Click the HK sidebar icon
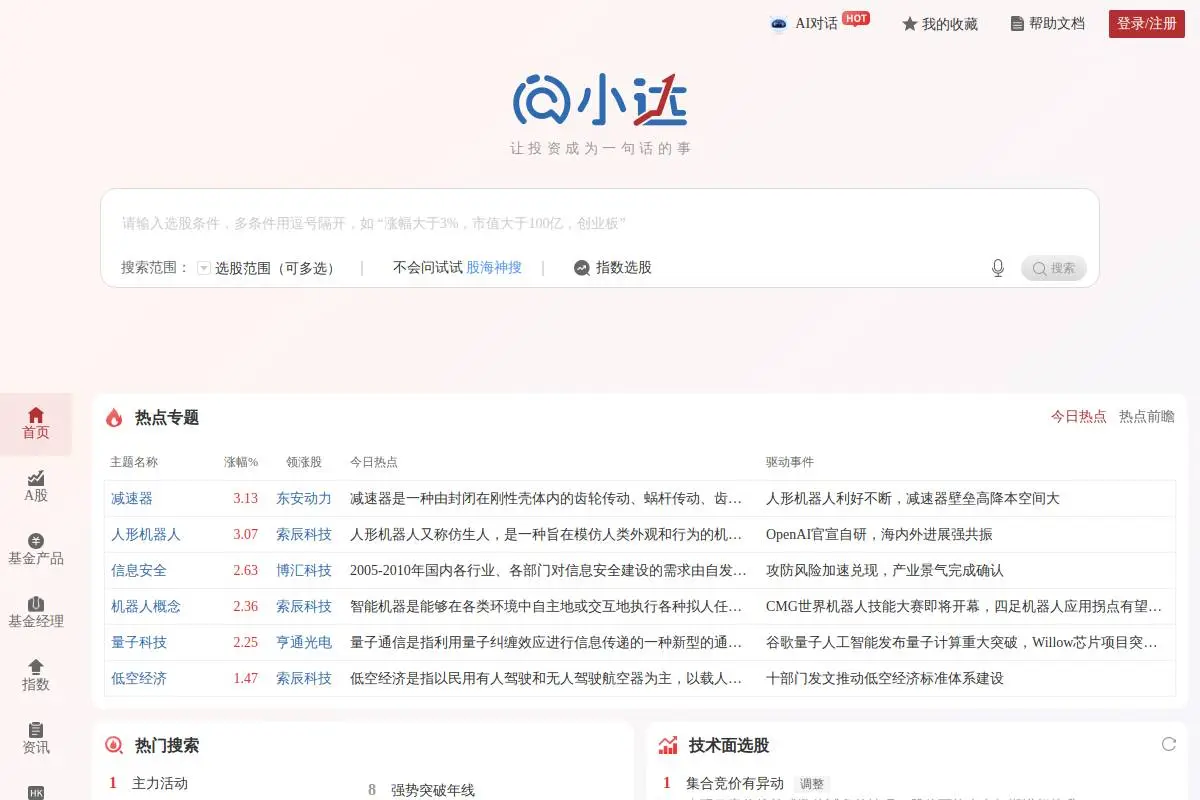1200x800 pixels. click(36, 792)
